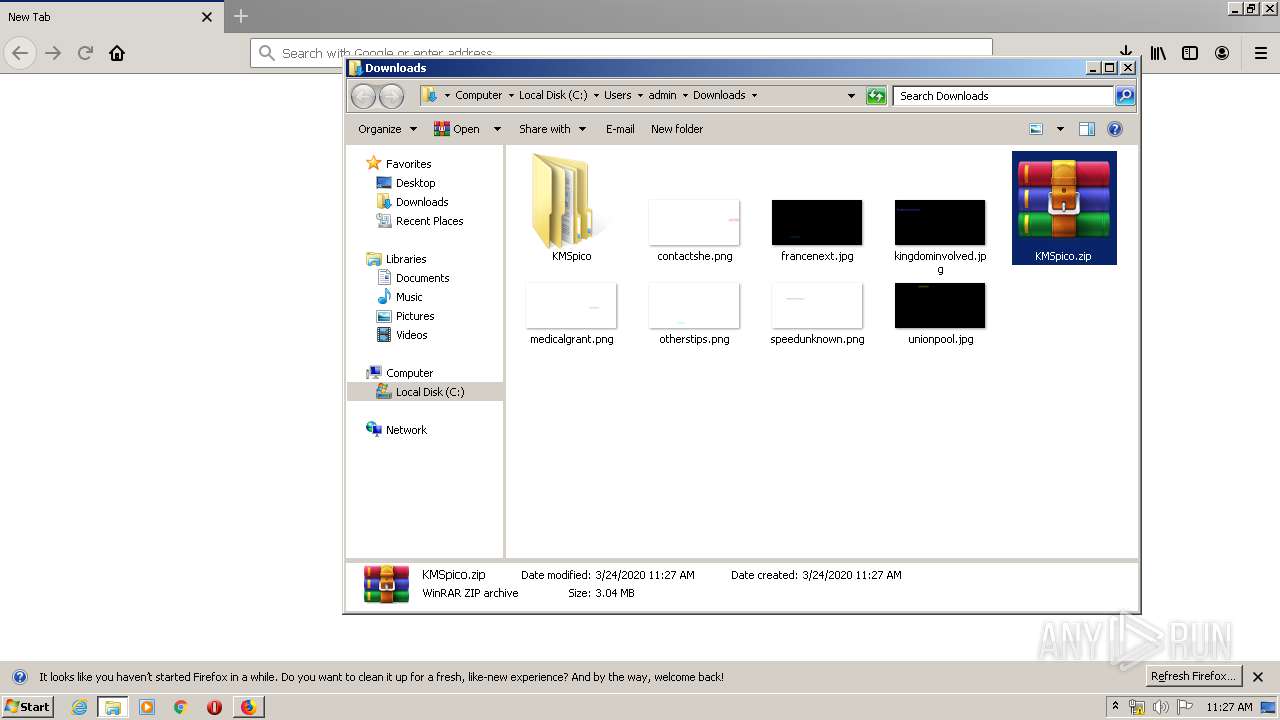The width and height of the screenshot is (1280, 720).
Task: Expand the Open dropdown arrow
Action: 496,129
